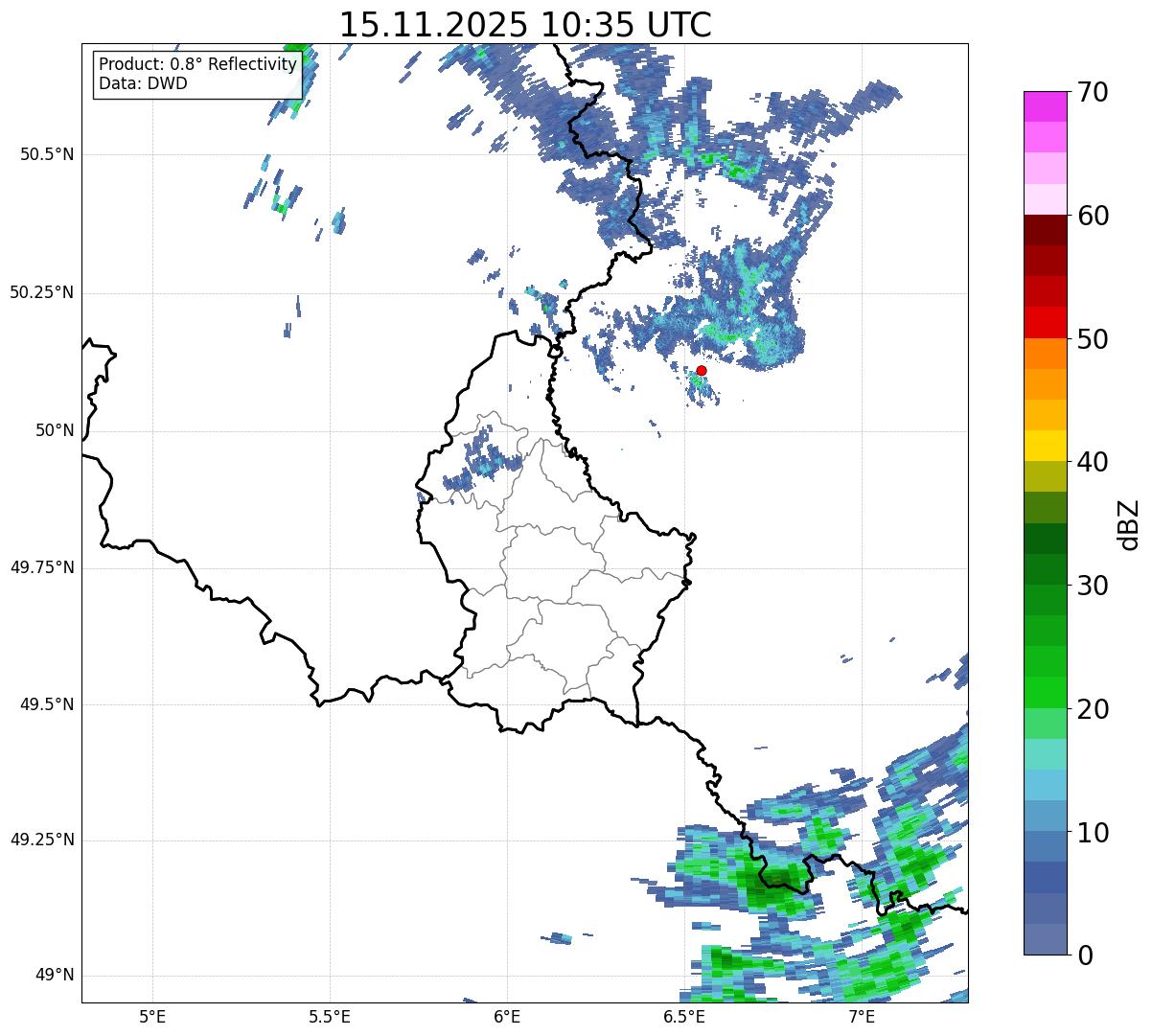
Task: Click the 'Data: DWD' text
Action: pos(143,83)
